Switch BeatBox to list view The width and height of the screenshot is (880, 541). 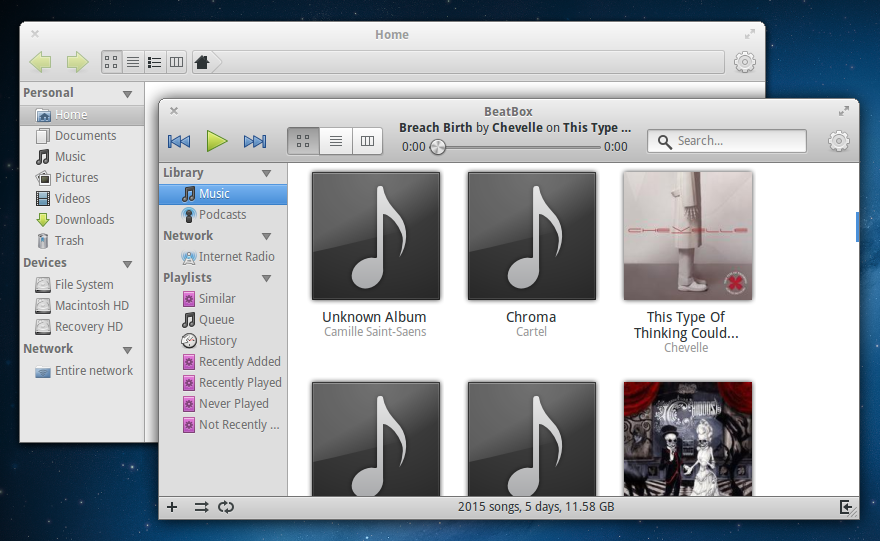click(336, 141)
